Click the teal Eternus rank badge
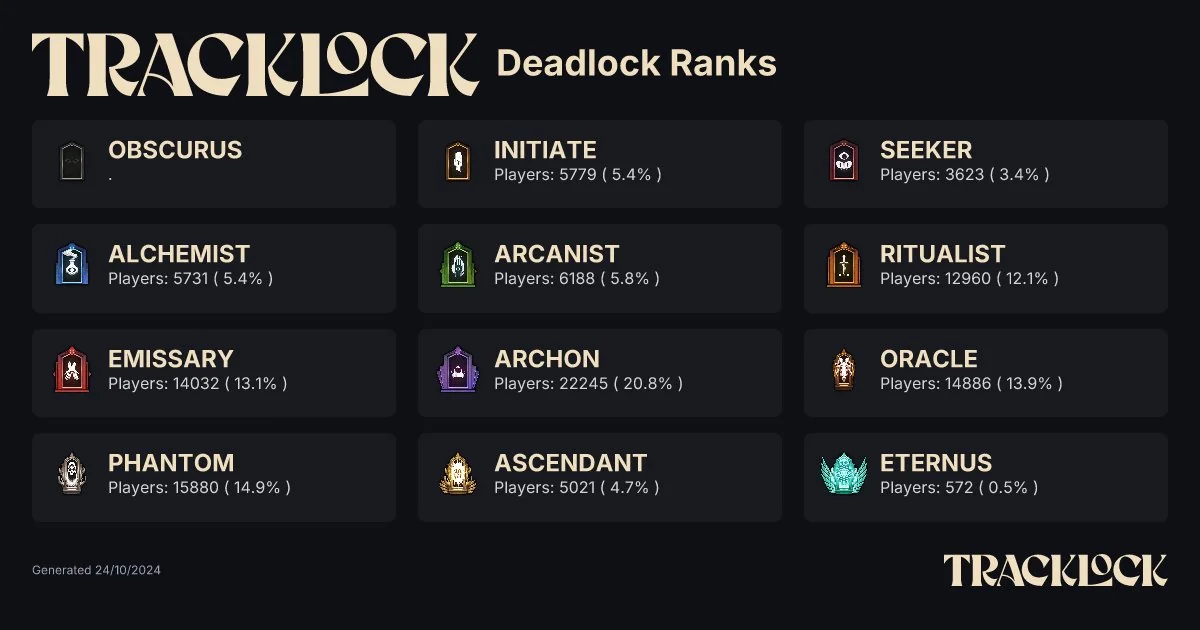 tap(843, 474)
